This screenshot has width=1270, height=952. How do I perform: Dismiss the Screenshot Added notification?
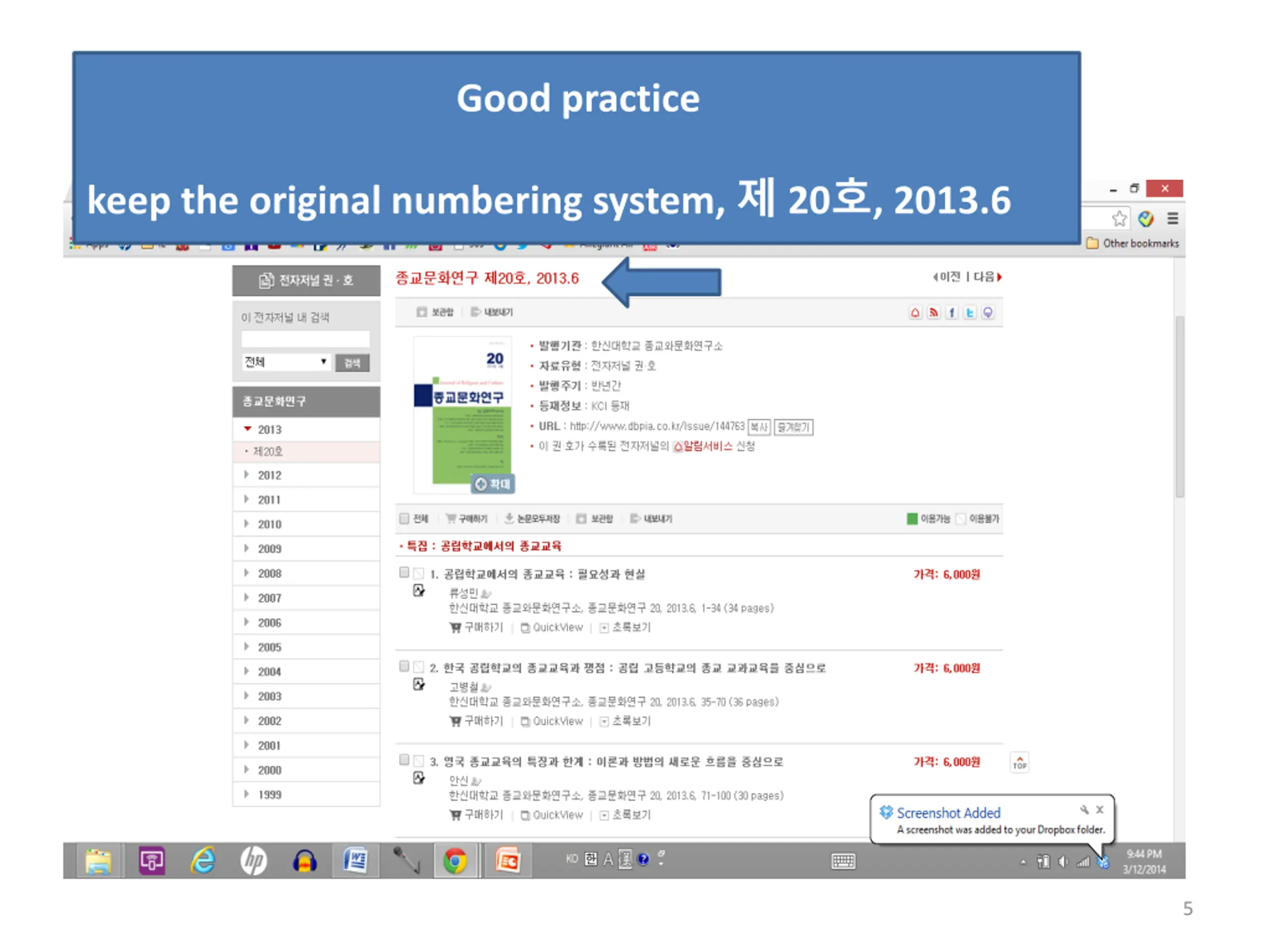pos(1099,810)
